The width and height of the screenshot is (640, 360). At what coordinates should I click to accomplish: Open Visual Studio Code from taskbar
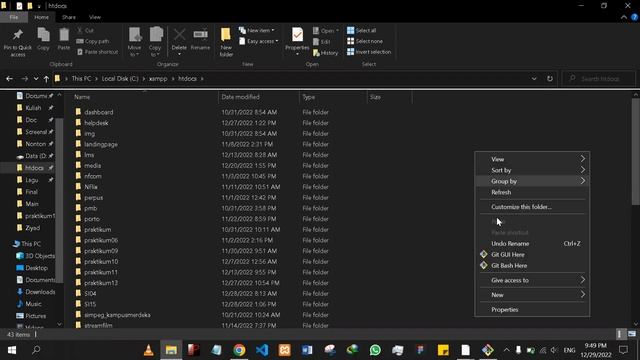pyautogui.click(x=262, y=350)
